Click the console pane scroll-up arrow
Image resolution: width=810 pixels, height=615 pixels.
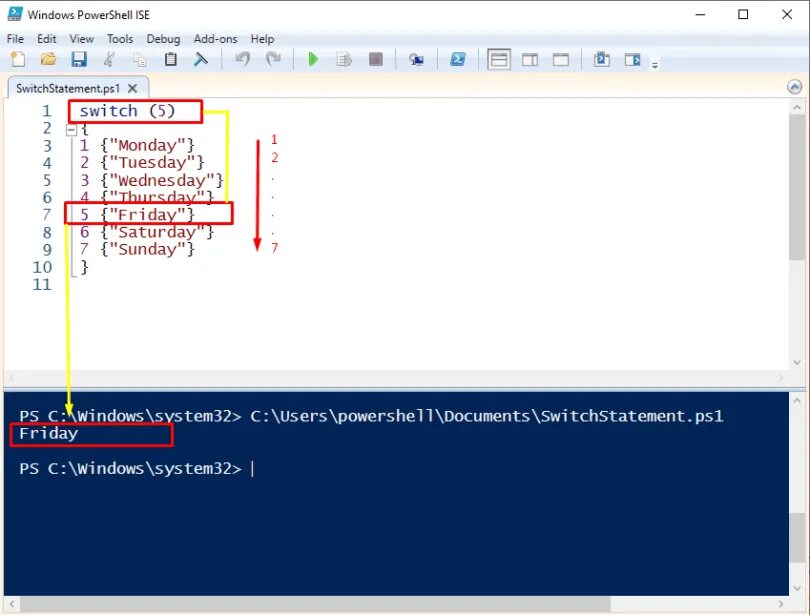pos(797,400)
